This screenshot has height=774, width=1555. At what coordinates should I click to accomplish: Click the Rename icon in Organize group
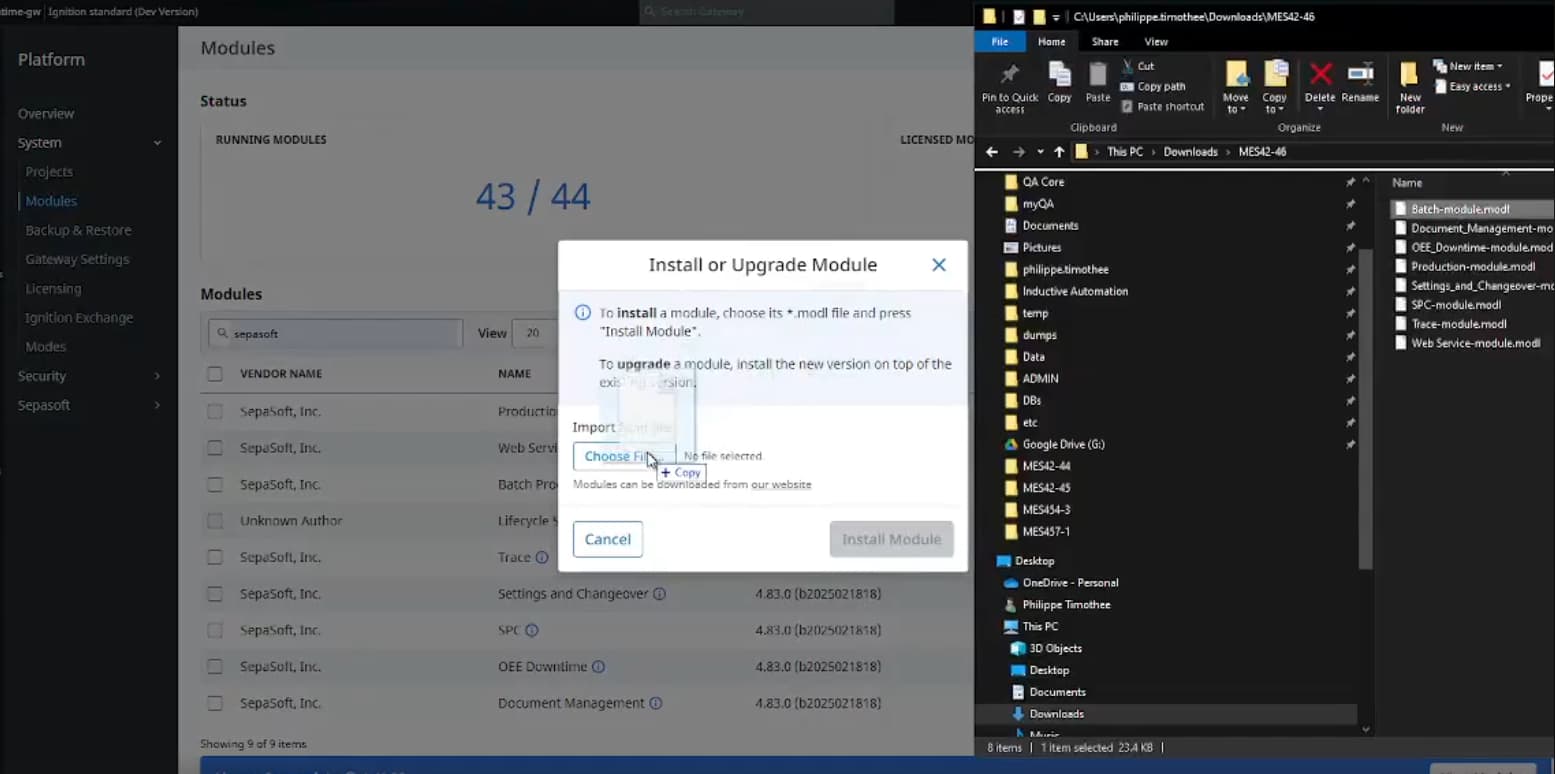click(x=1360, y=73)
